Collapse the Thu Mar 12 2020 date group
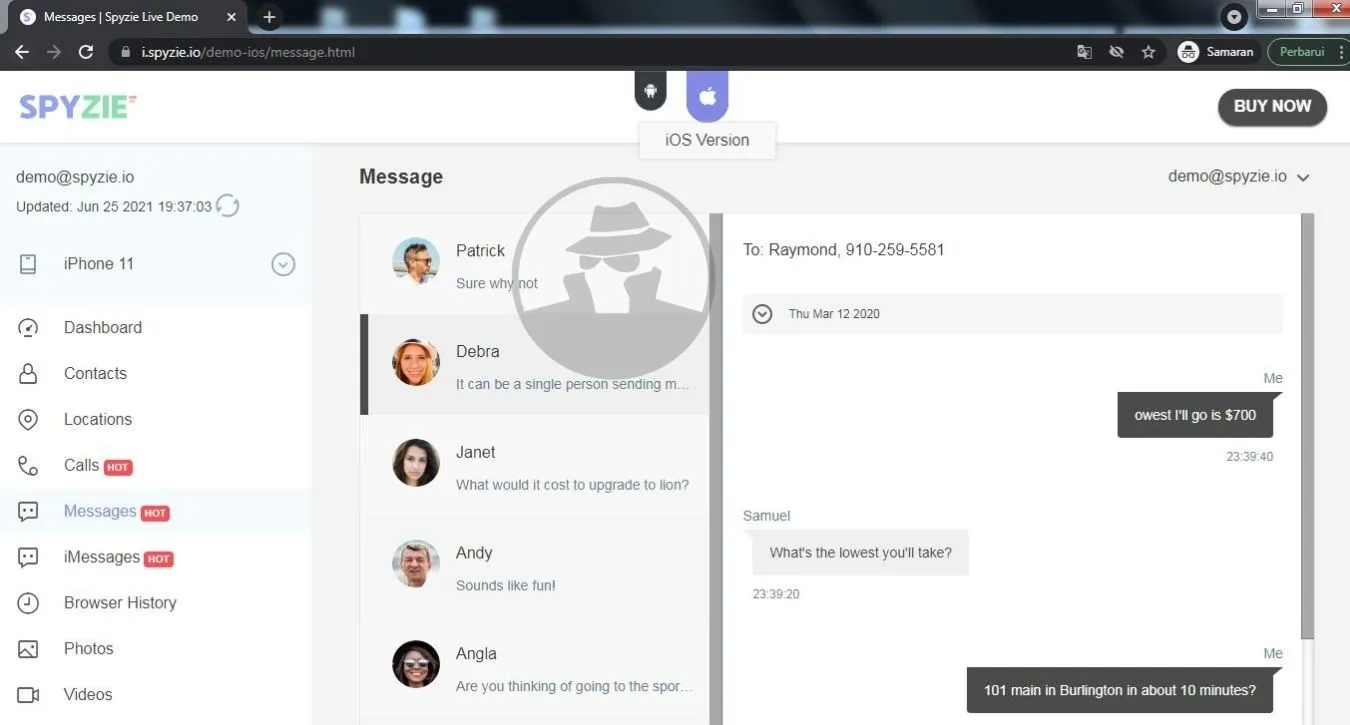Viewport: 1350px width, 725px height. (762, 314)
